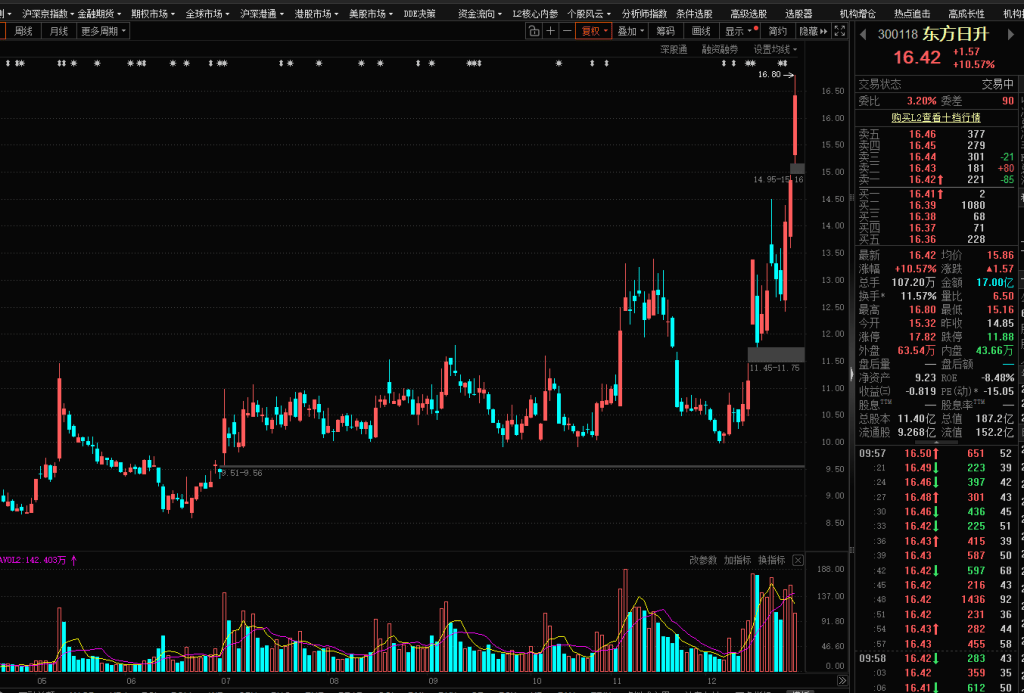The height and width of the screenshot is (693, 1024).
Task: Click the 16.80 high price marker
Action: [769, 74]
